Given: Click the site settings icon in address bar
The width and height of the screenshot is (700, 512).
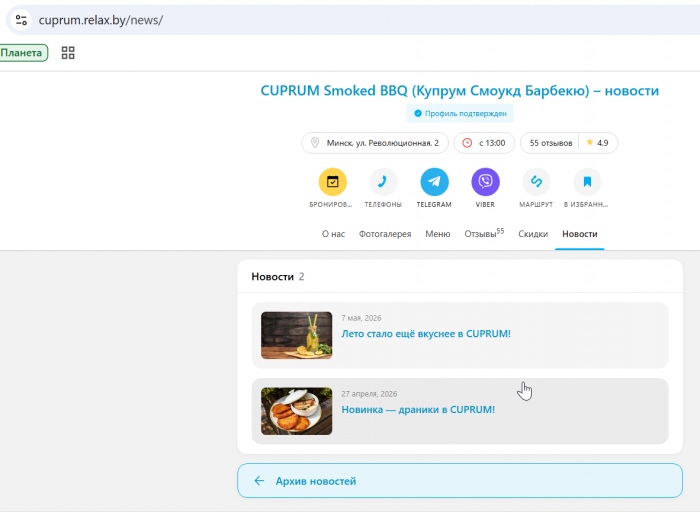Looking at the screenshot, I should pos(21,20).
